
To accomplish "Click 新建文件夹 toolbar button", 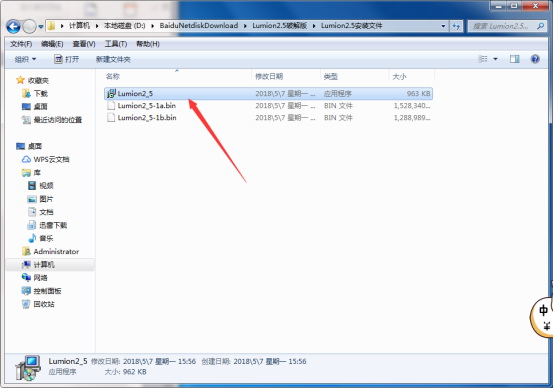I will (x=113, y=59).
